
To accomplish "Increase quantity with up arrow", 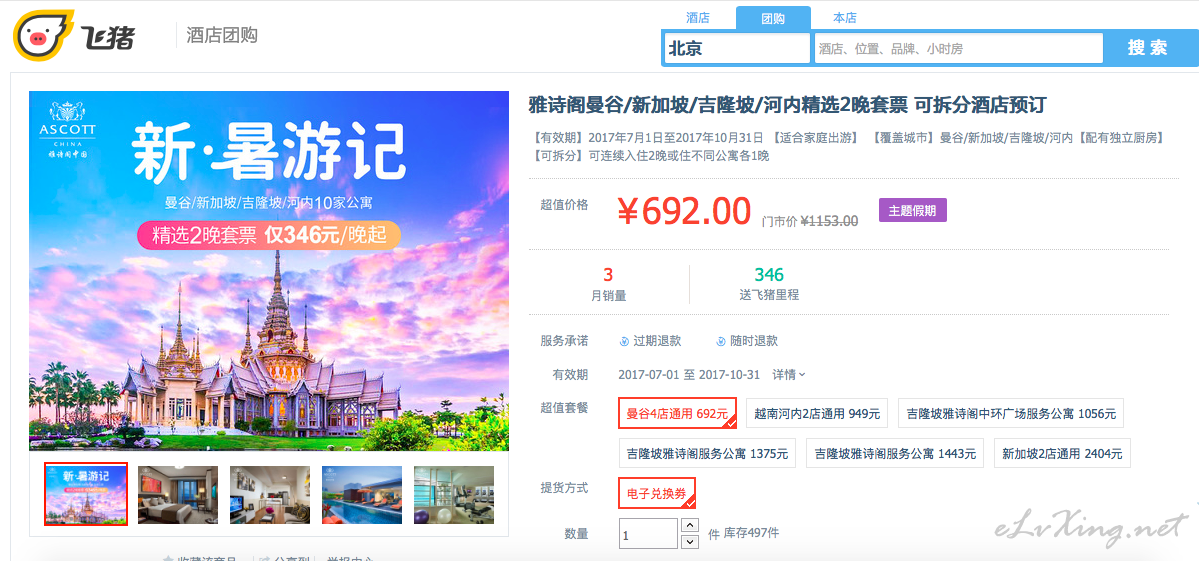I will pyautogui.click(x=690, y=526).
